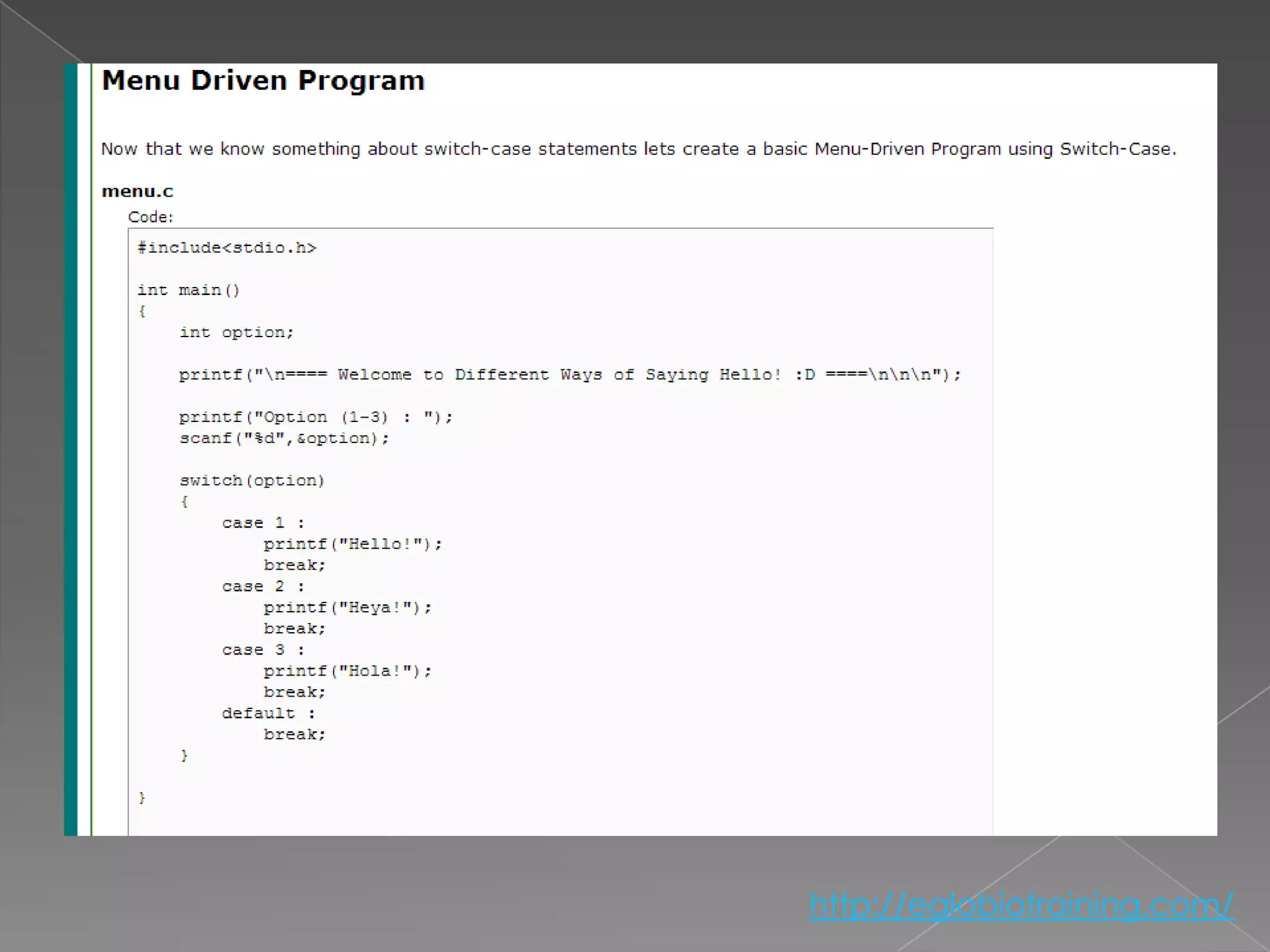The height and width of the screenshot is (952, 1270).
Task: Click the 'Code:' label above the box
Action: 150,217
